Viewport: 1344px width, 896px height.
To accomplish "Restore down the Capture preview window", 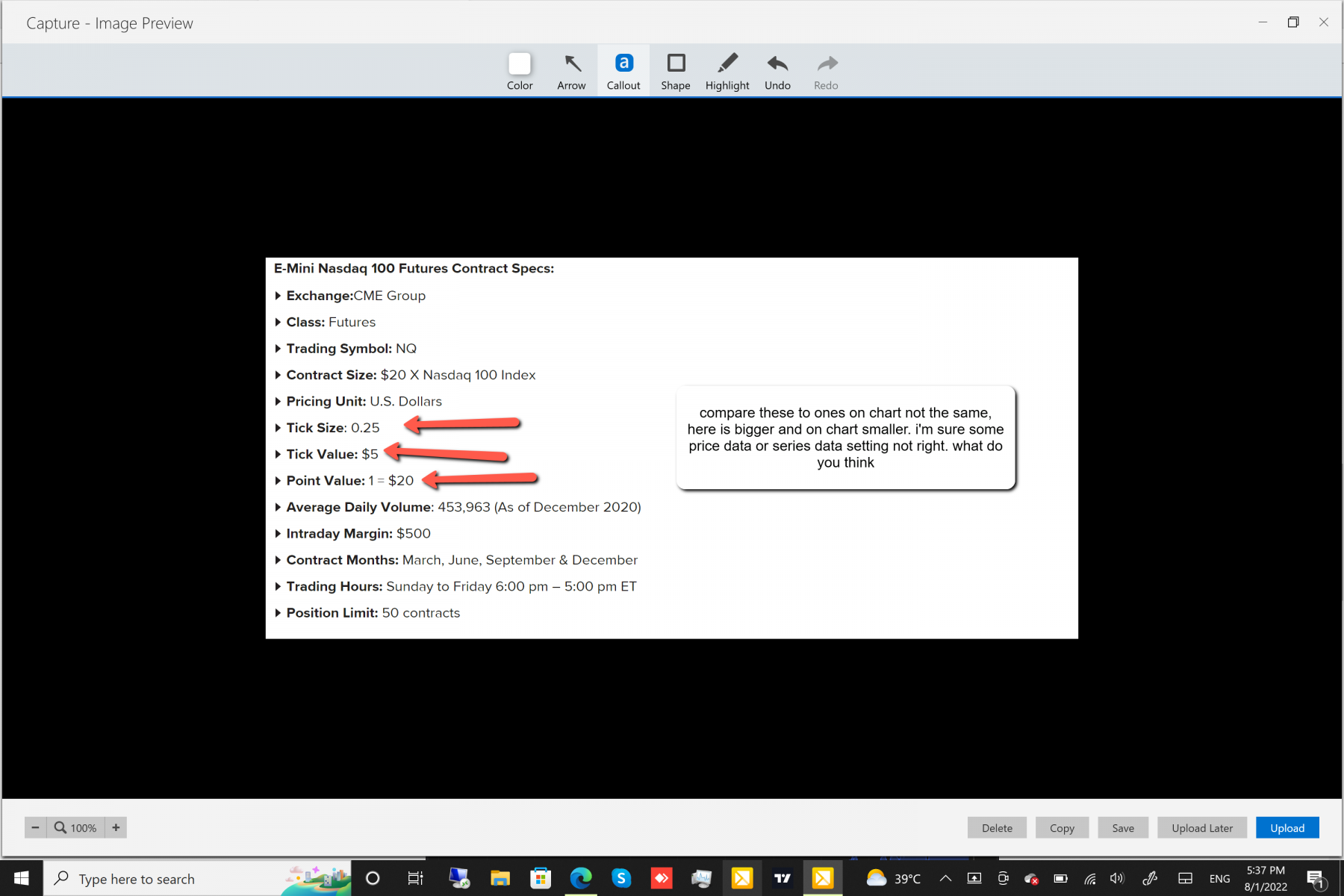I will tap(1293, 22).
